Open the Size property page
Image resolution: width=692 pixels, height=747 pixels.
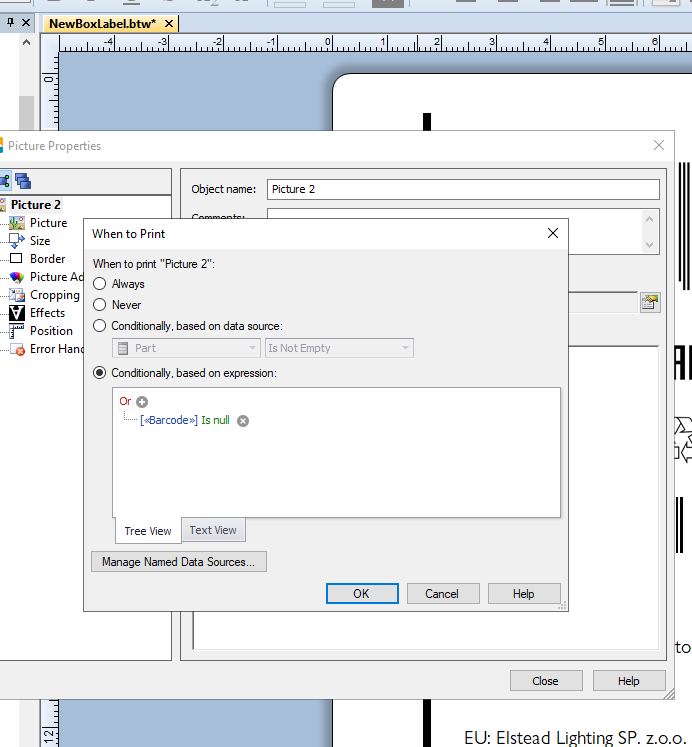(x=40, y=241)
